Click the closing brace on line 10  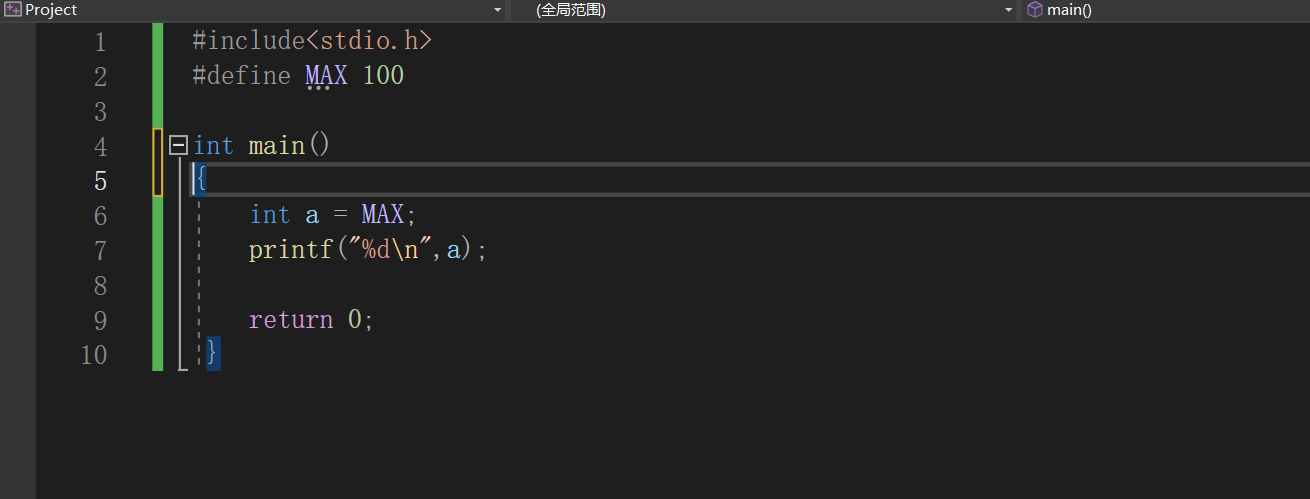pos(213,353)
